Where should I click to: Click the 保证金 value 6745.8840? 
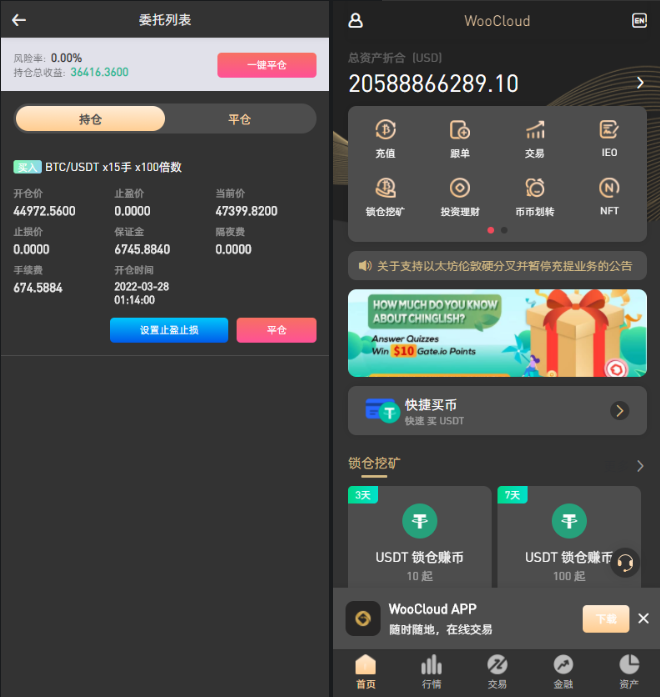142,249
